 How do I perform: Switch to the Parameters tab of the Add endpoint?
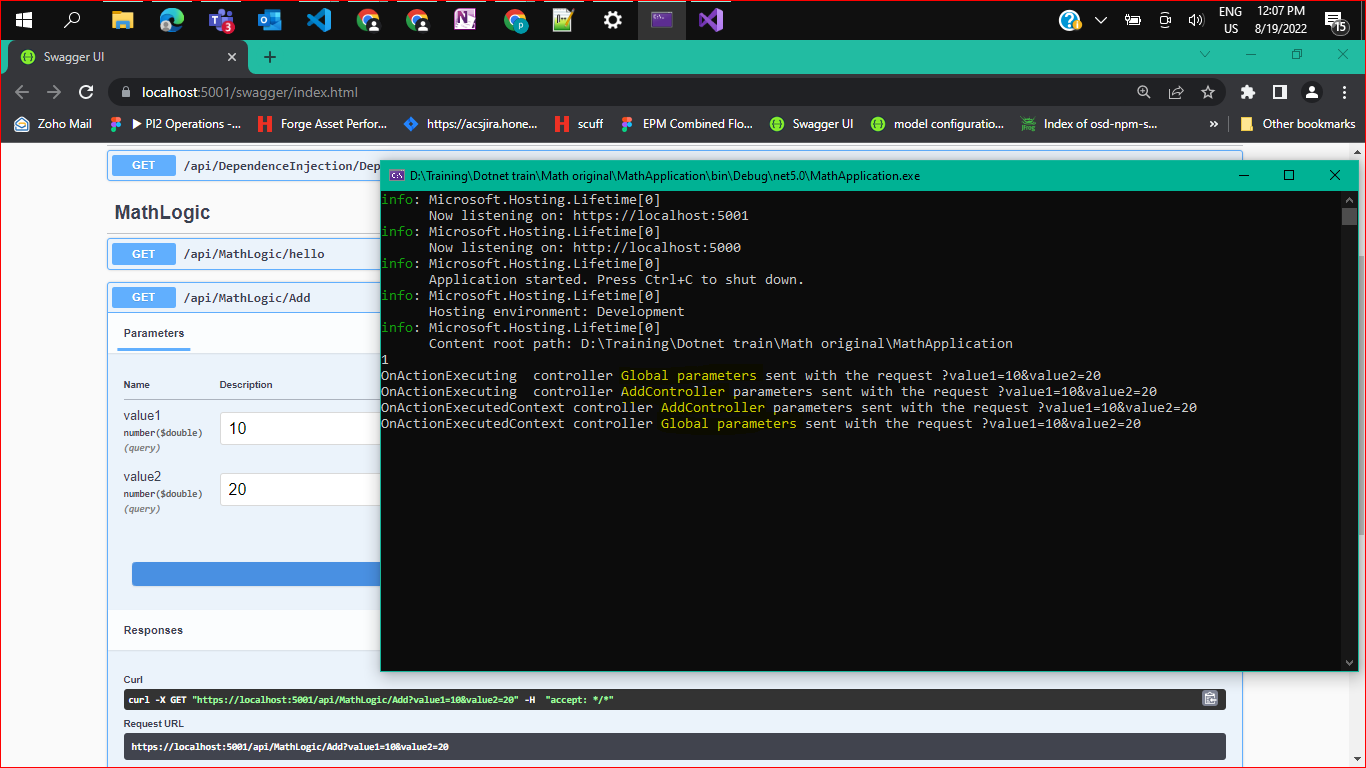[x=152, y=334]
